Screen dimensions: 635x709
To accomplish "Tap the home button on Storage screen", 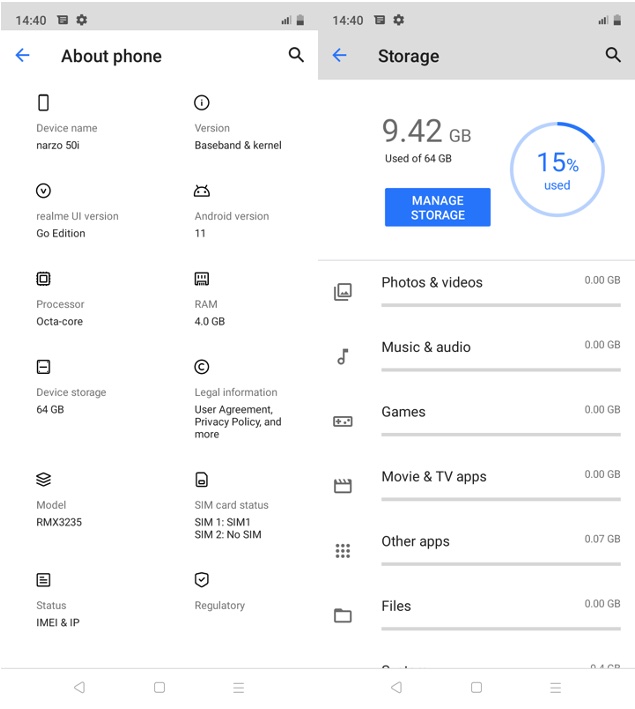I will 476,687.
